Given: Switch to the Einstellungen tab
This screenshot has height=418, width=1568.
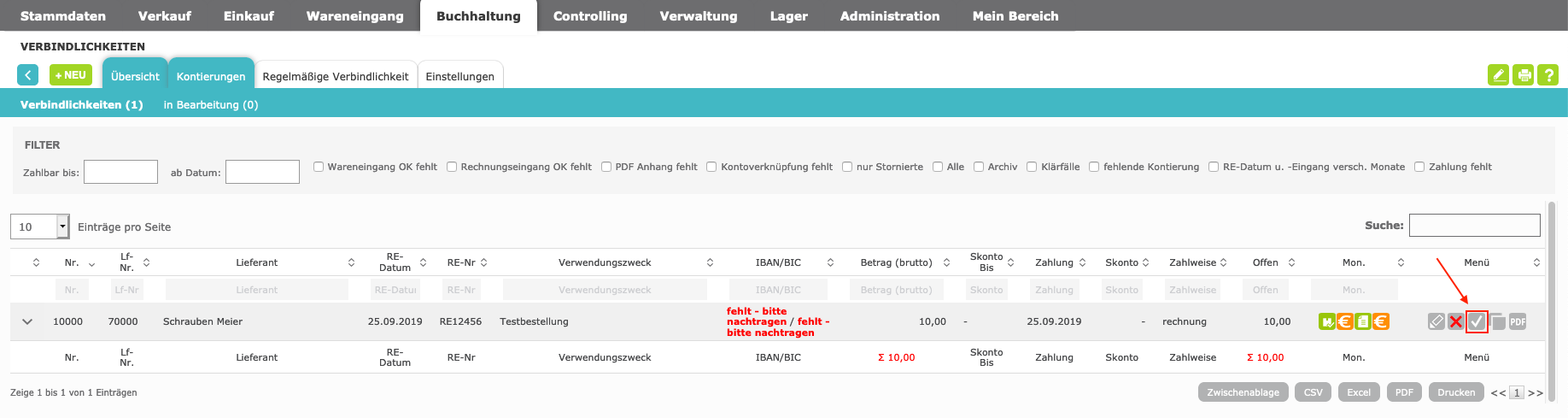Looking at the screenshot, I should [459, 76].
